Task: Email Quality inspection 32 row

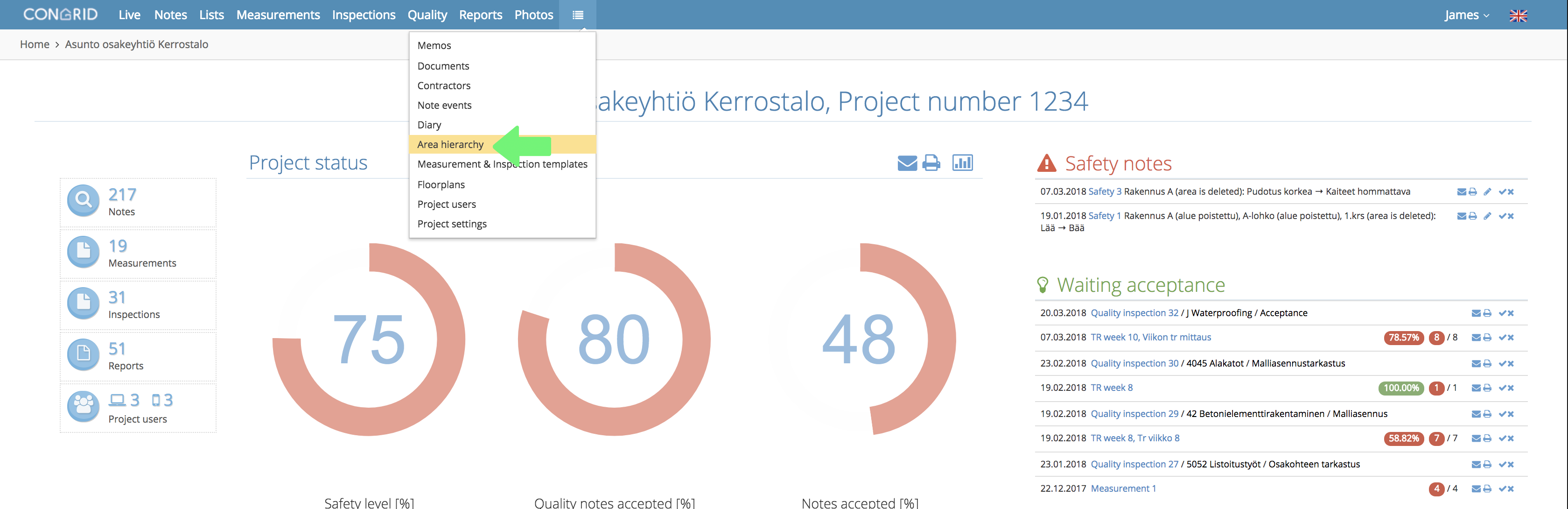Action: 1476,313
